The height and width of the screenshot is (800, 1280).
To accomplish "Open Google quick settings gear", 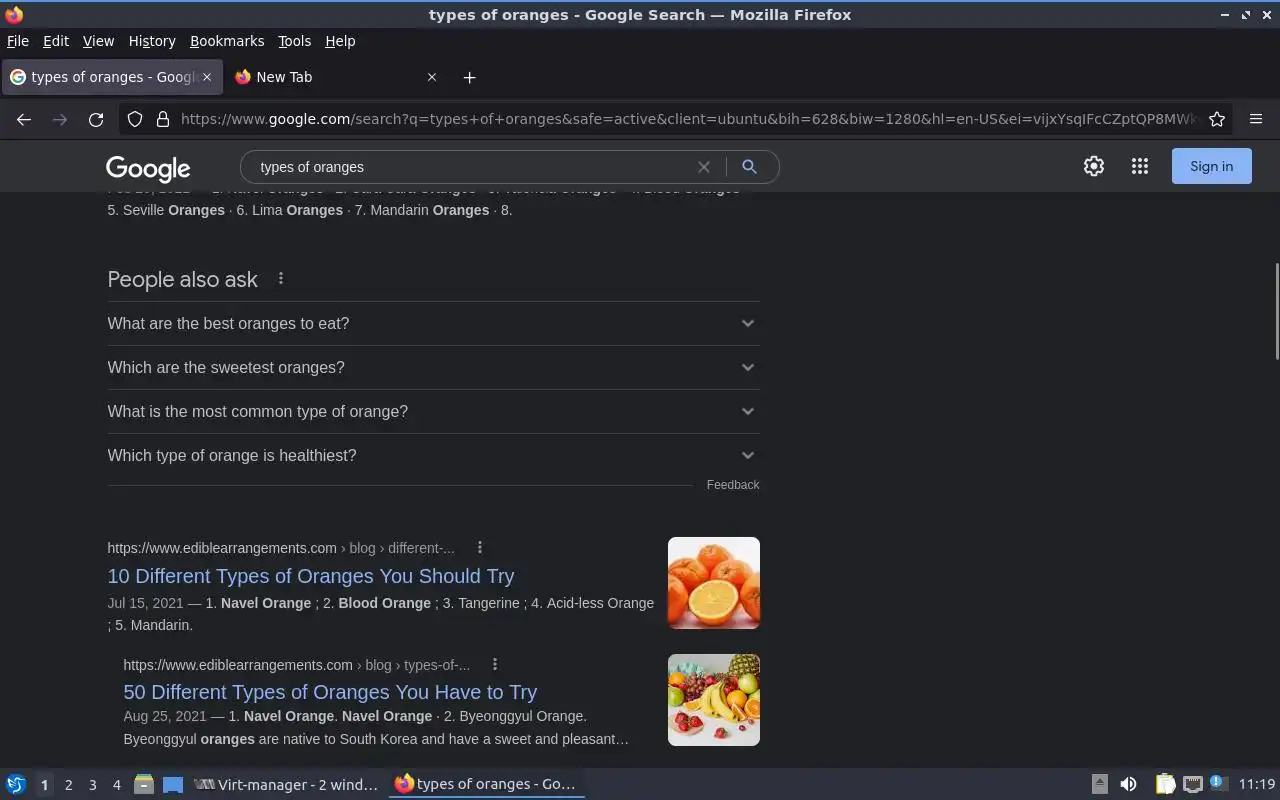I will [1094, 167].
